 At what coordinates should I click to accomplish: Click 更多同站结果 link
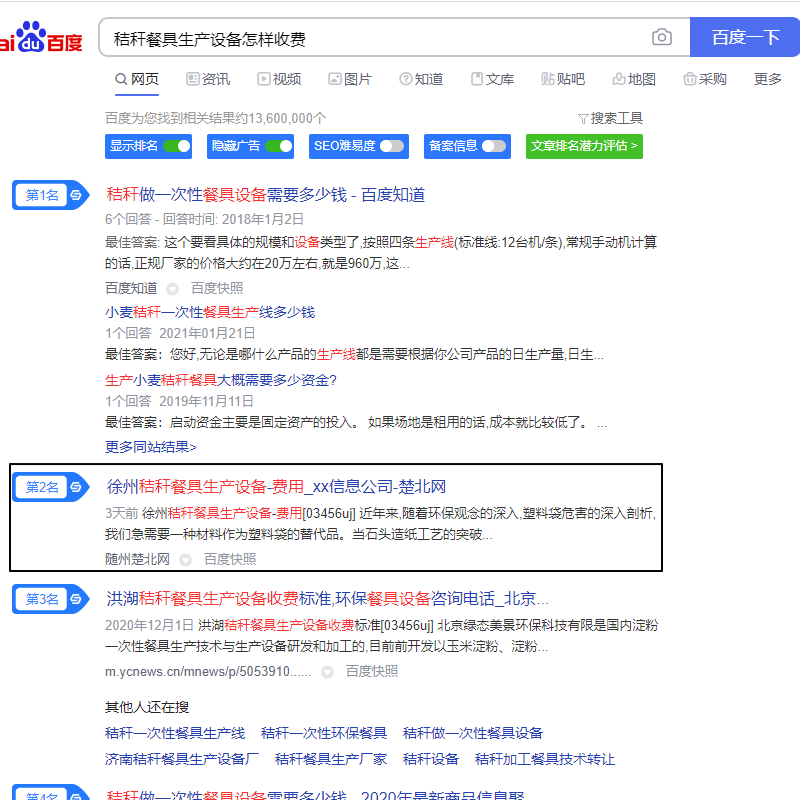151,447
